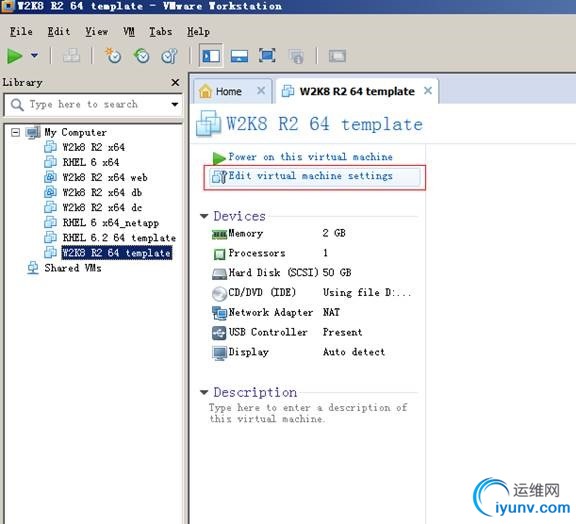Open the File menu
This screenshot has height=524, width=576.
coord(21,32)
